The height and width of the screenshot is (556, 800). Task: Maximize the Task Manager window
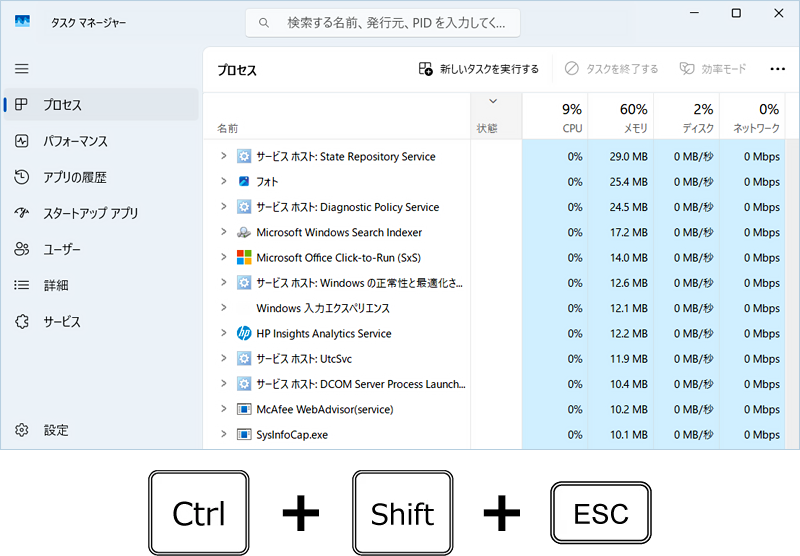tap(736, 13)
